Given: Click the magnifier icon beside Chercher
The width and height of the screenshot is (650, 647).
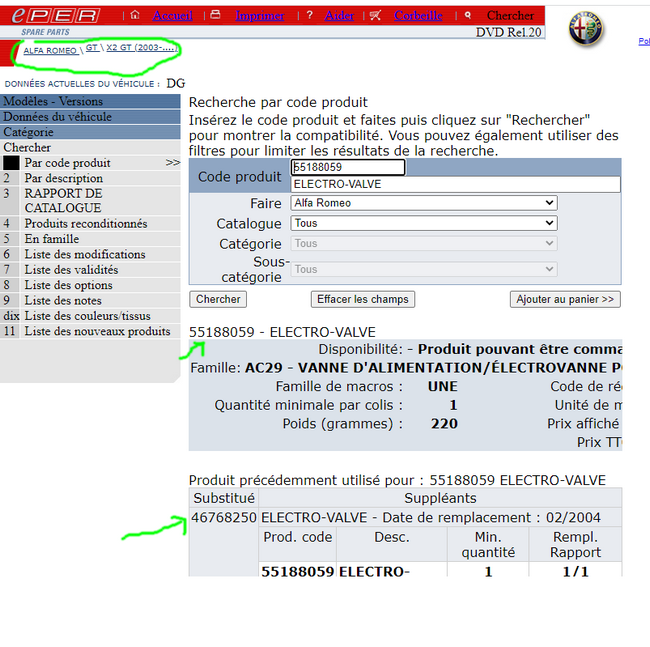Looking at the screenshot, I should pos(468,16).
